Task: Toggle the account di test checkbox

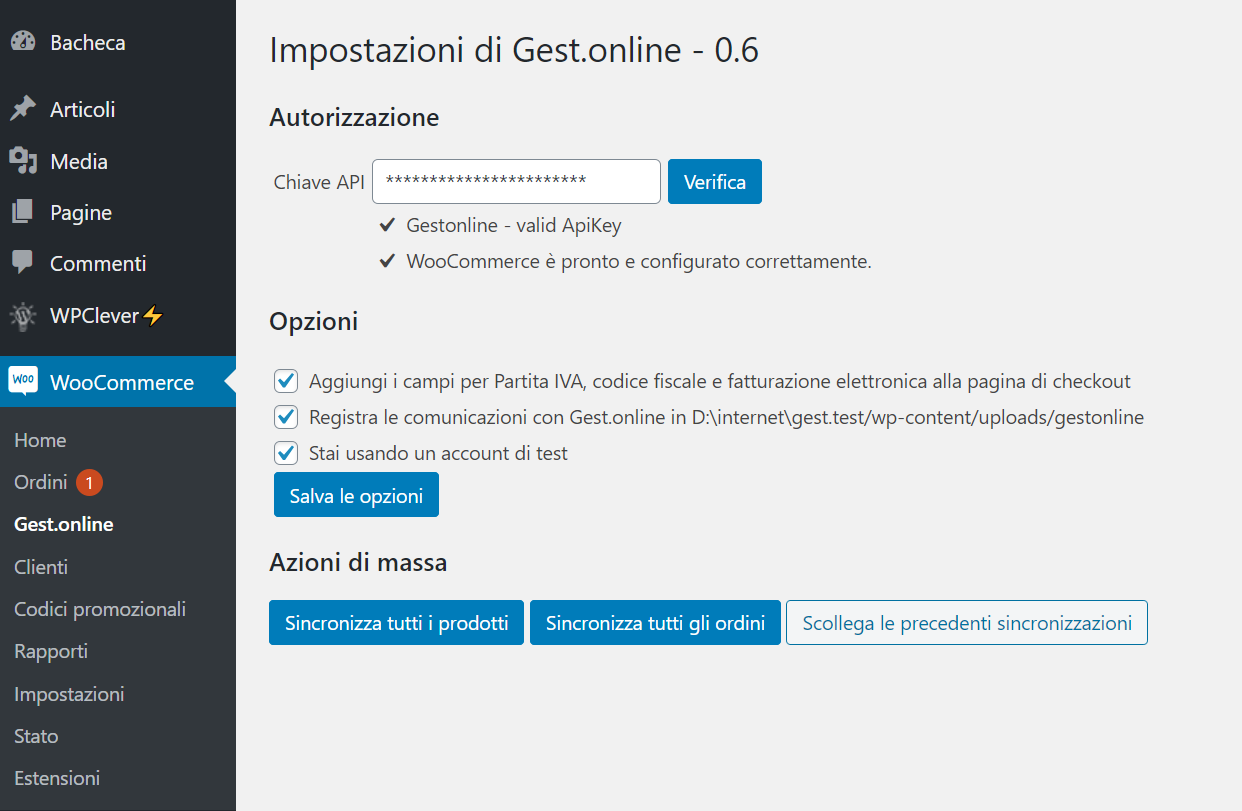Action: pyautogui.click(x=286, y=453)
